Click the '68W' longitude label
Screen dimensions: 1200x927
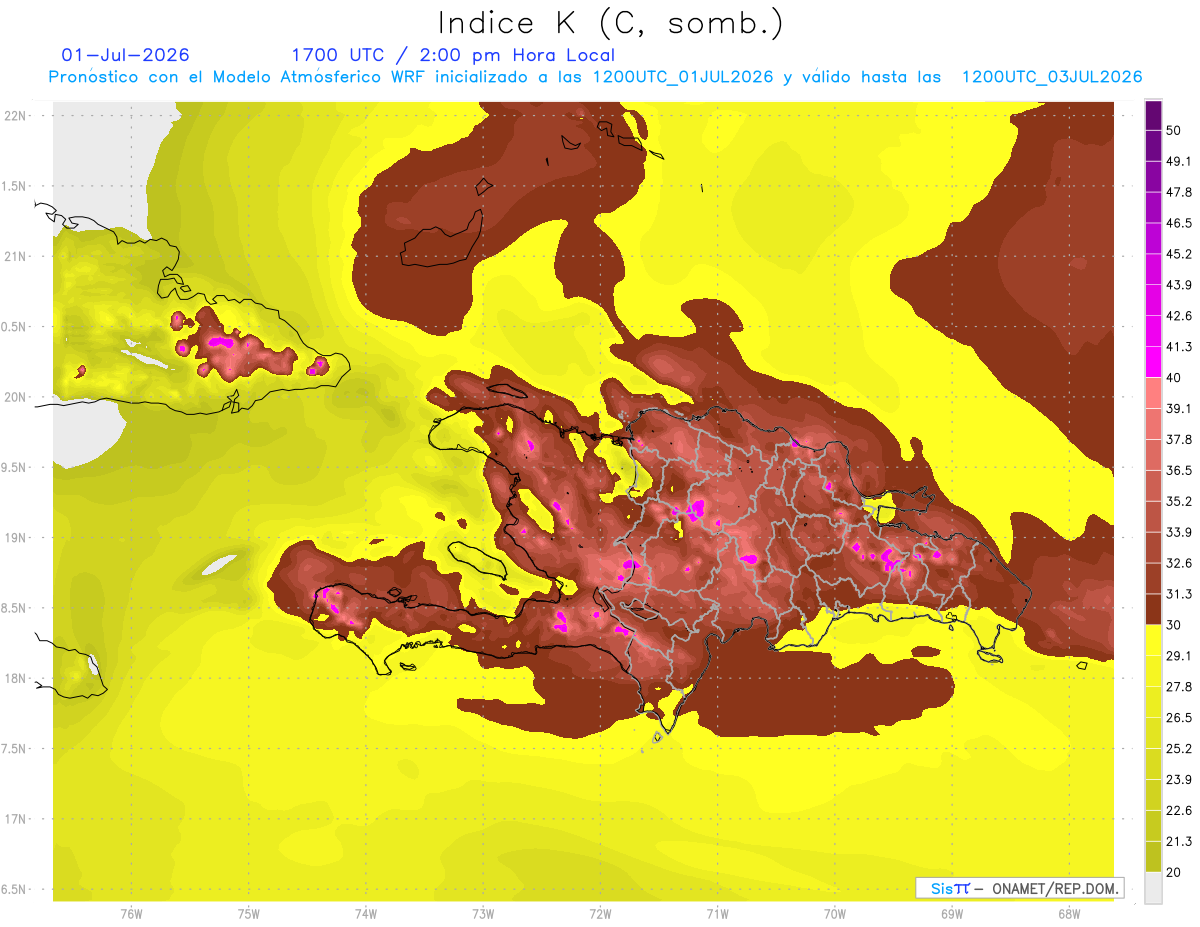tap(1069, 913)
